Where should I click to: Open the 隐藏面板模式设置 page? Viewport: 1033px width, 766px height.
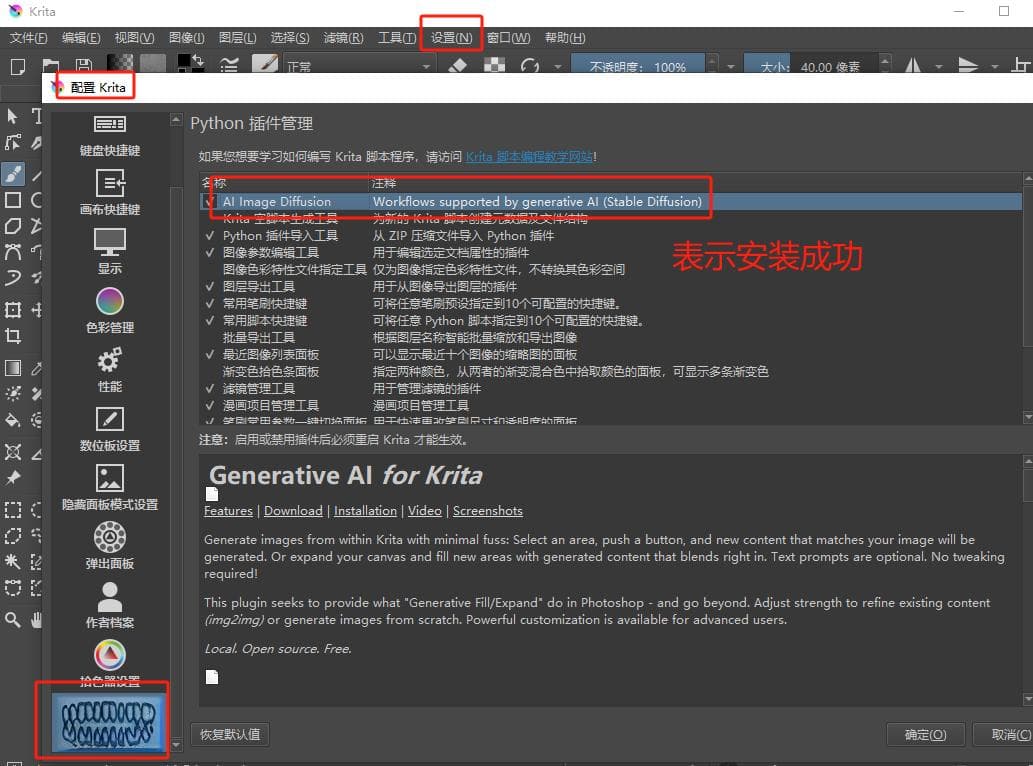(x=109, y=487)
